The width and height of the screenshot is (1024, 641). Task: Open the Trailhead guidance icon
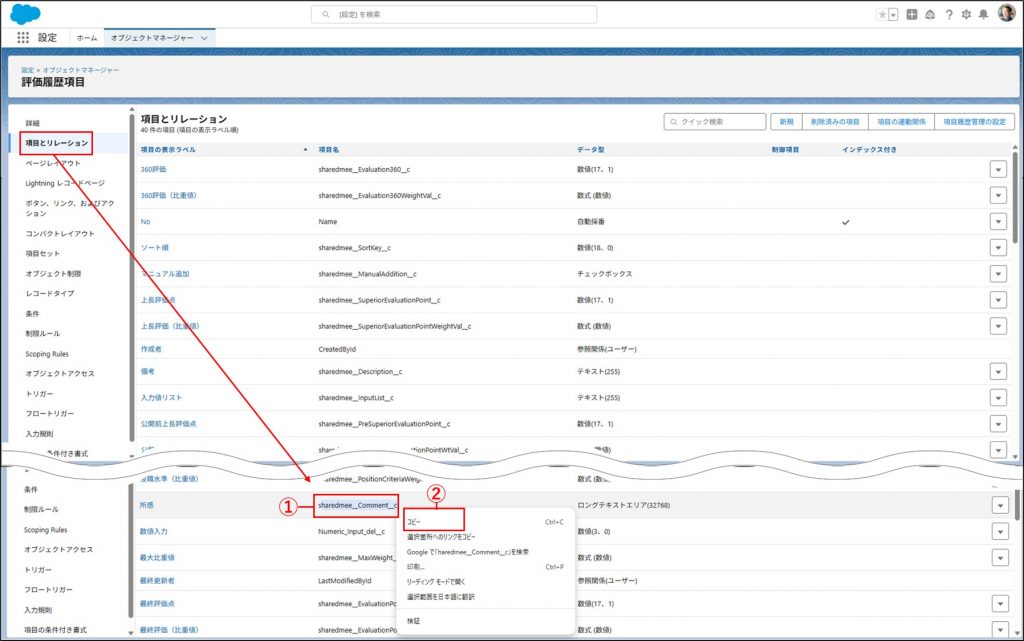tap(930, 15)
